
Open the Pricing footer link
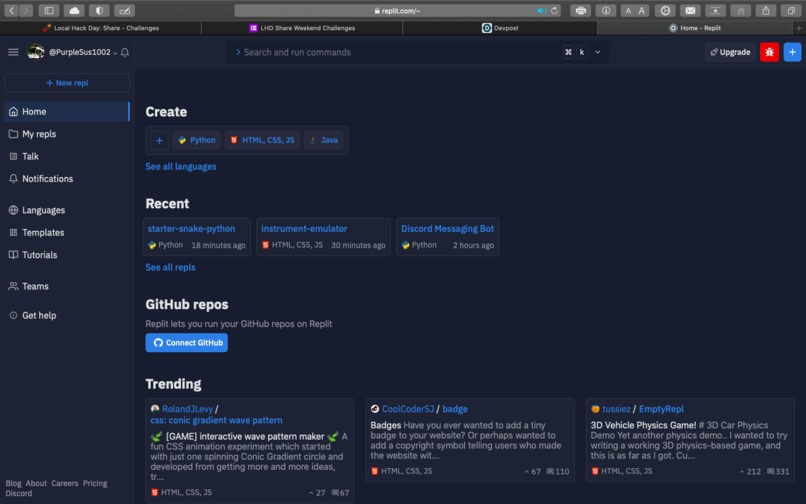point(95,483)
